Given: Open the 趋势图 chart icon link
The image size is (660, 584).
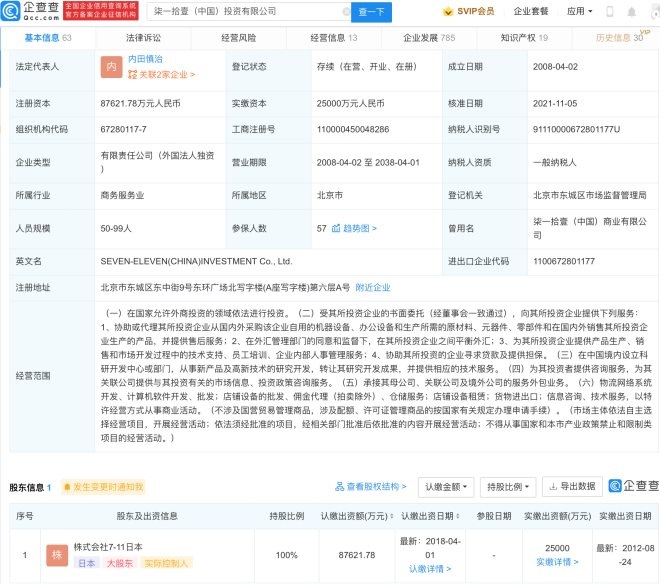Looking at the screenshot, I should pyautogui.click(x=356, y=228).
